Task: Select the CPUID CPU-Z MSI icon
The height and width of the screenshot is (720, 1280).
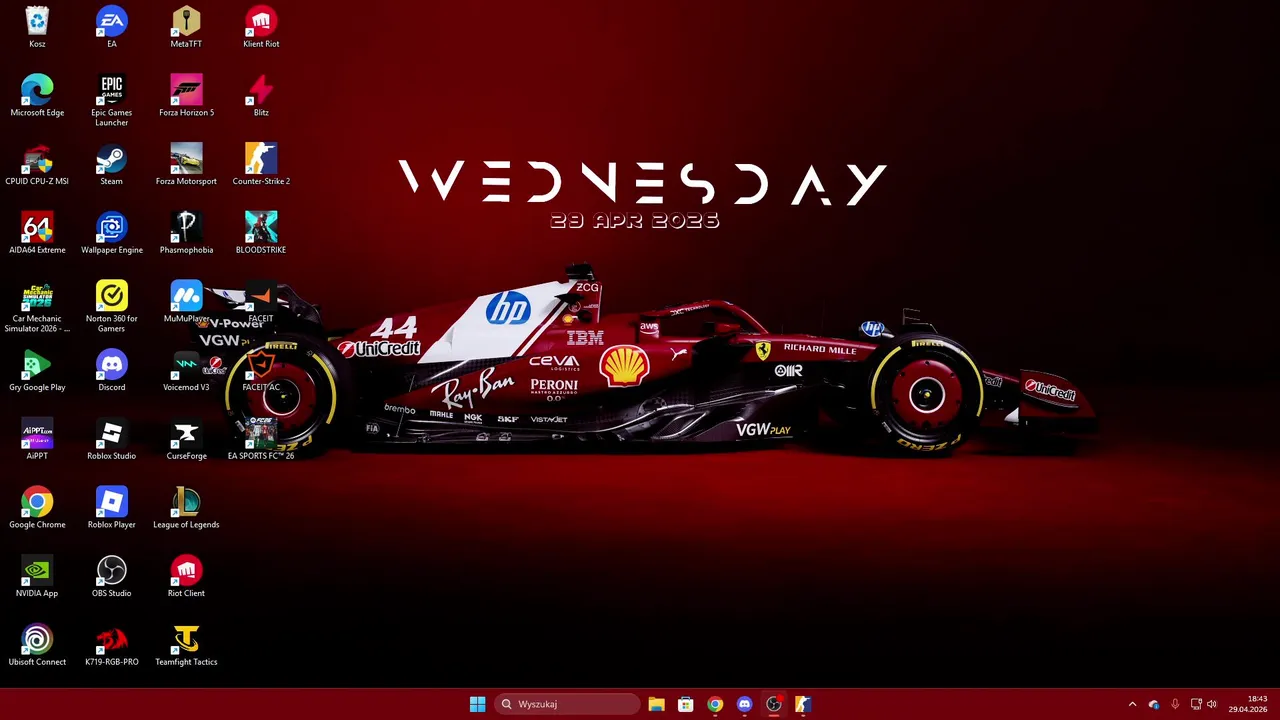Action: (37, 165)
